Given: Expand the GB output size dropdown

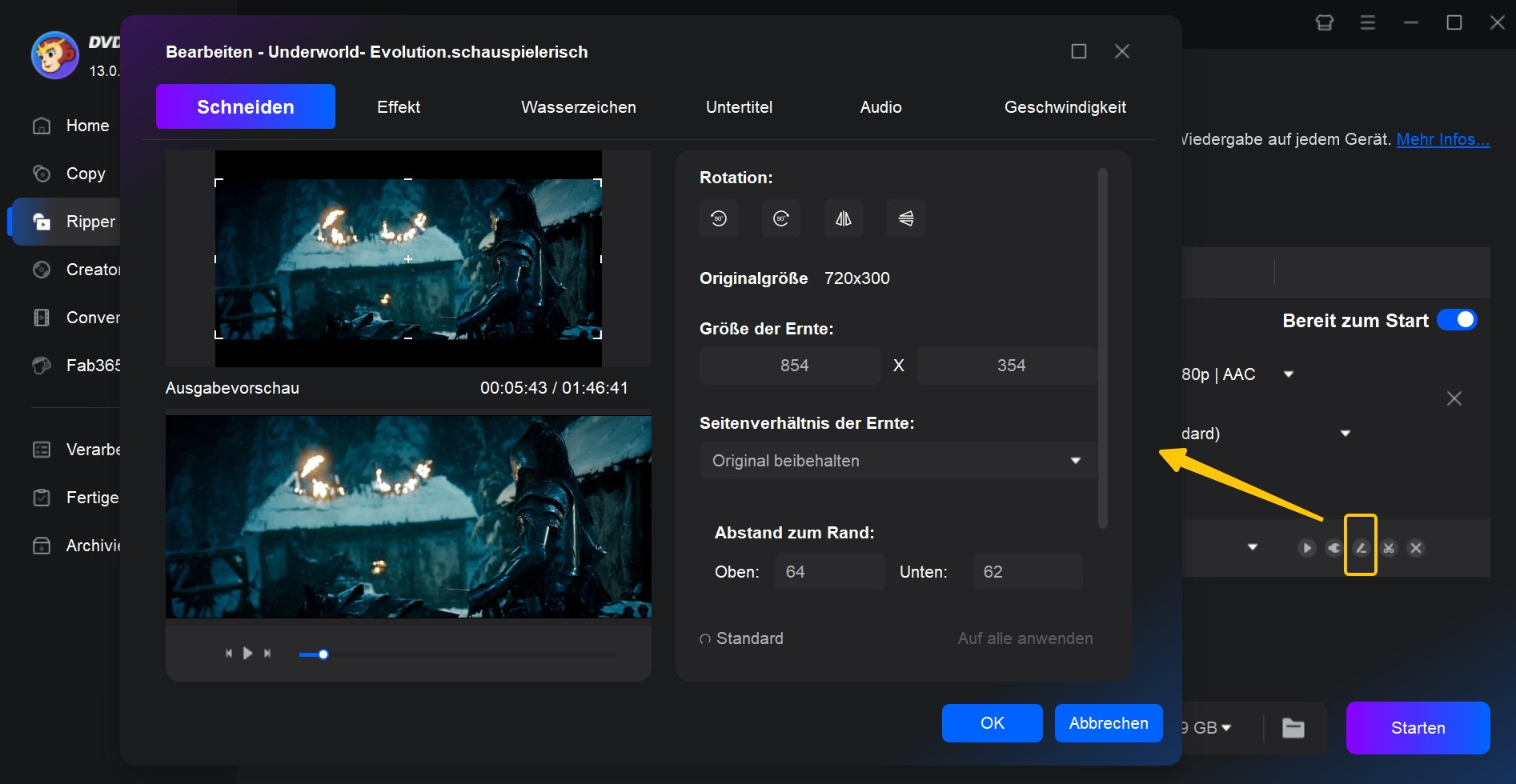Looking at the screenshot, I should tap(1225, 728).
